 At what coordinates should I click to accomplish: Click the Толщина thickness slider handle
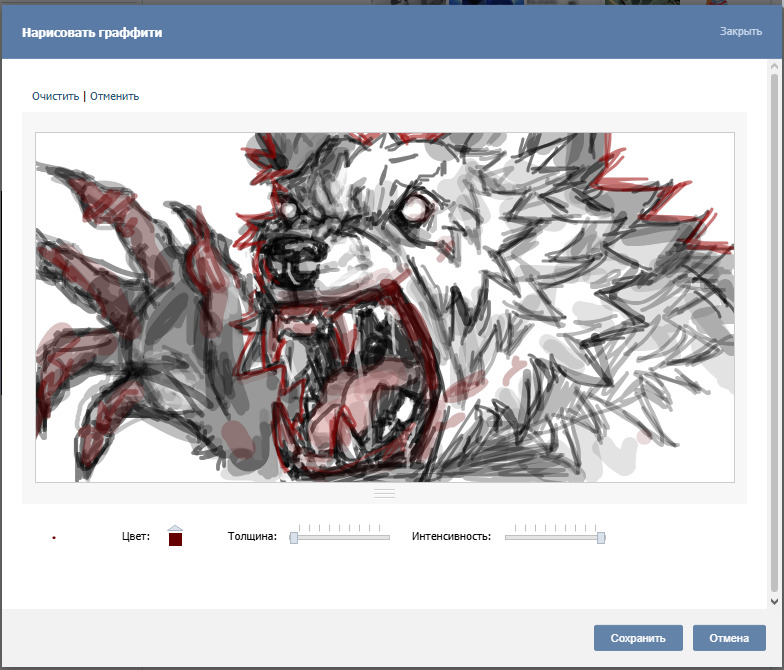(x=294, y=538)
